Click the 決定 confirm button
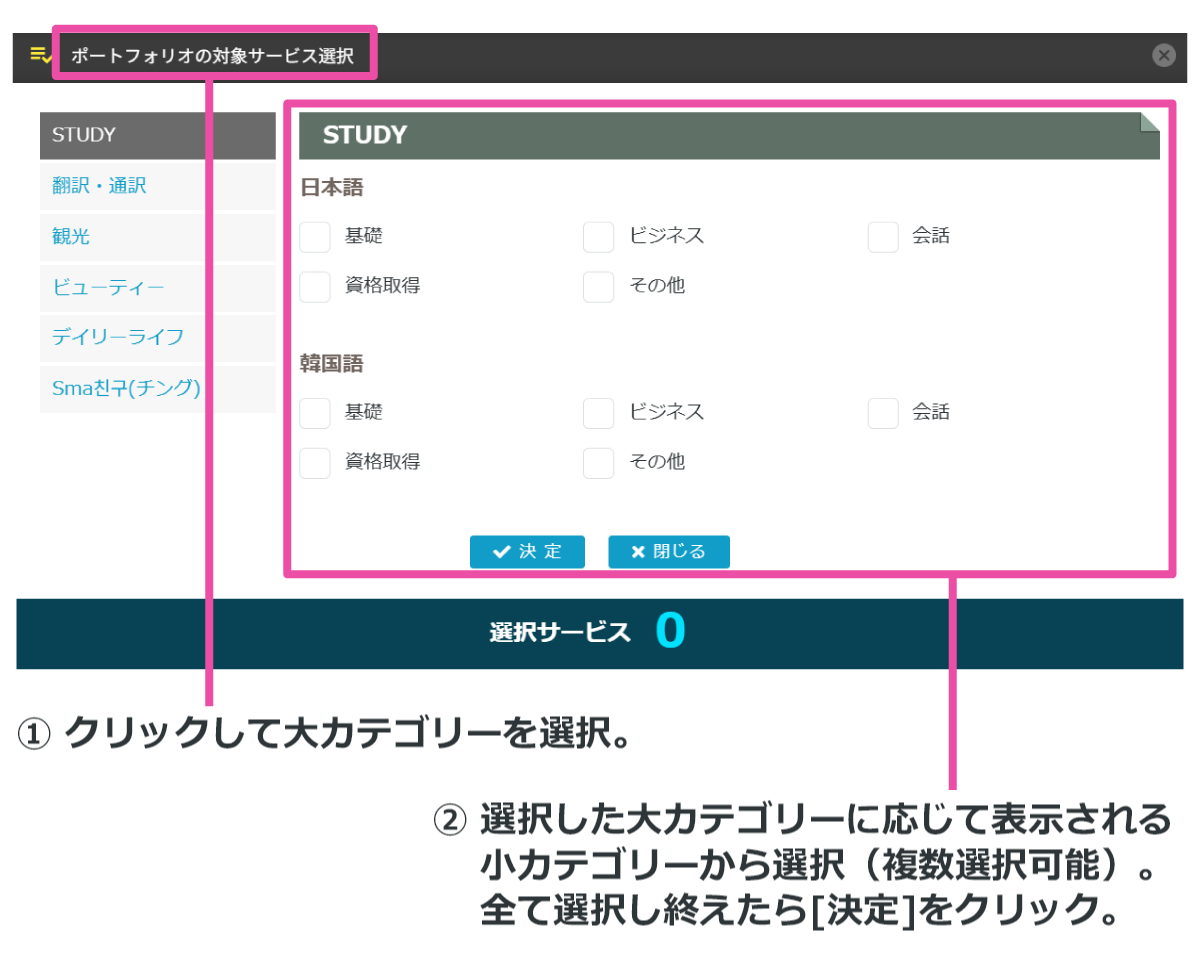1200x969 pixels. [x=527, y=551]
